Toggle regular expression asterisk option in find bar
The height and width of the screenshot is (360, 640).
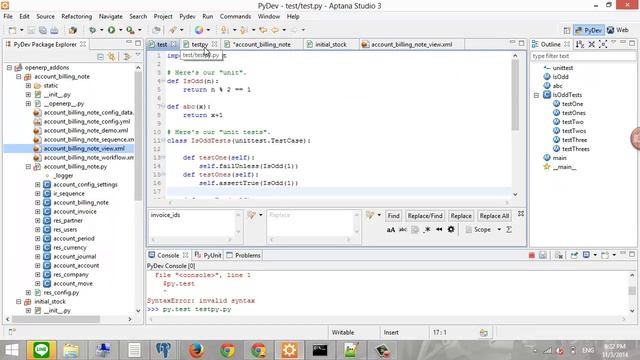pyautogui.click(x=427, y=229)
